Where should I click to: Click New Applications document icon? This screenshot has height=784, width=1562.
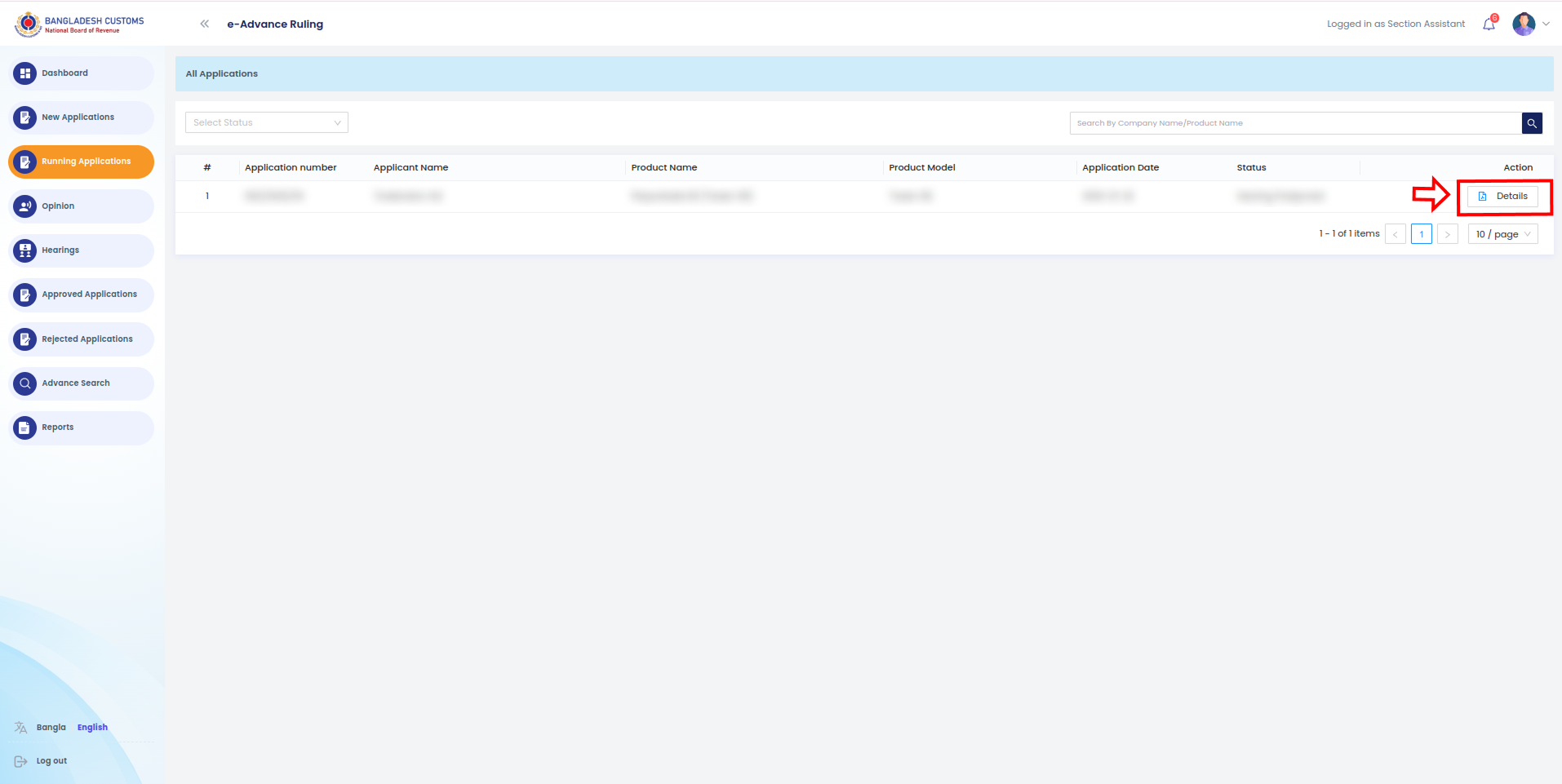coord(25,117)
